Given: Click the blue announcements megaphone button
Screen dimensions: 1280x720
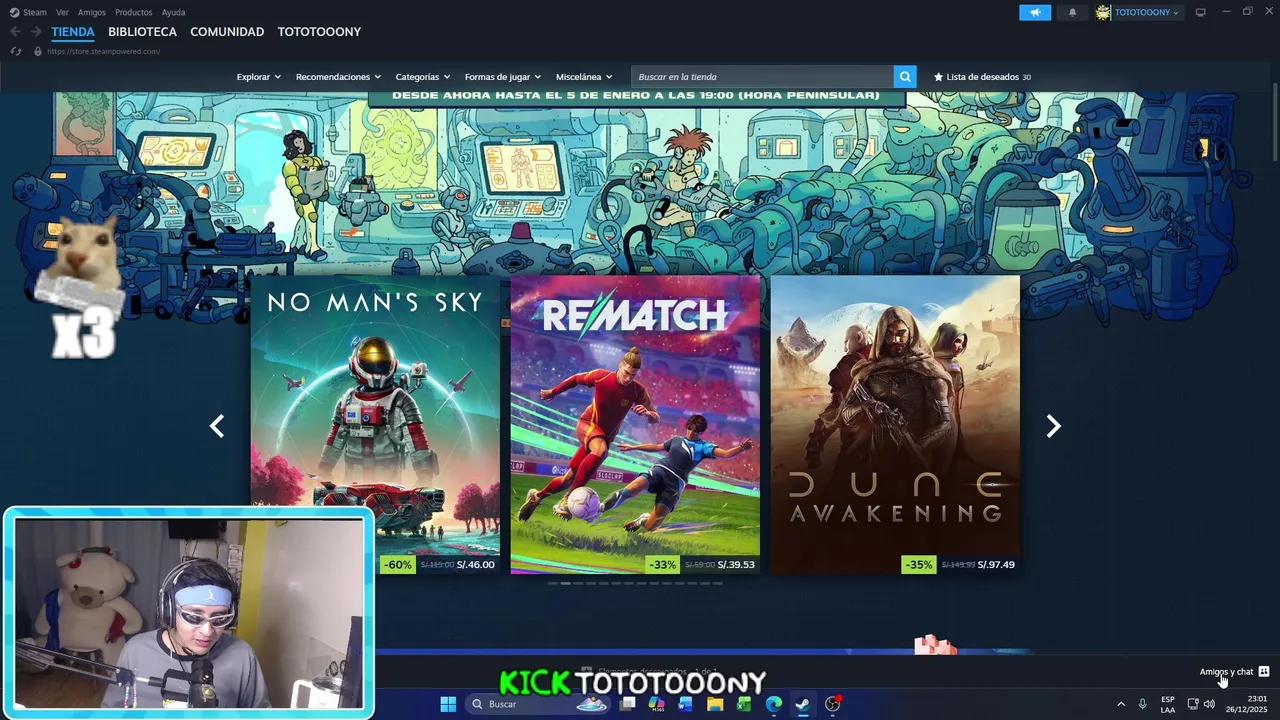Looking at the screenshot, I should point(1035,12).
